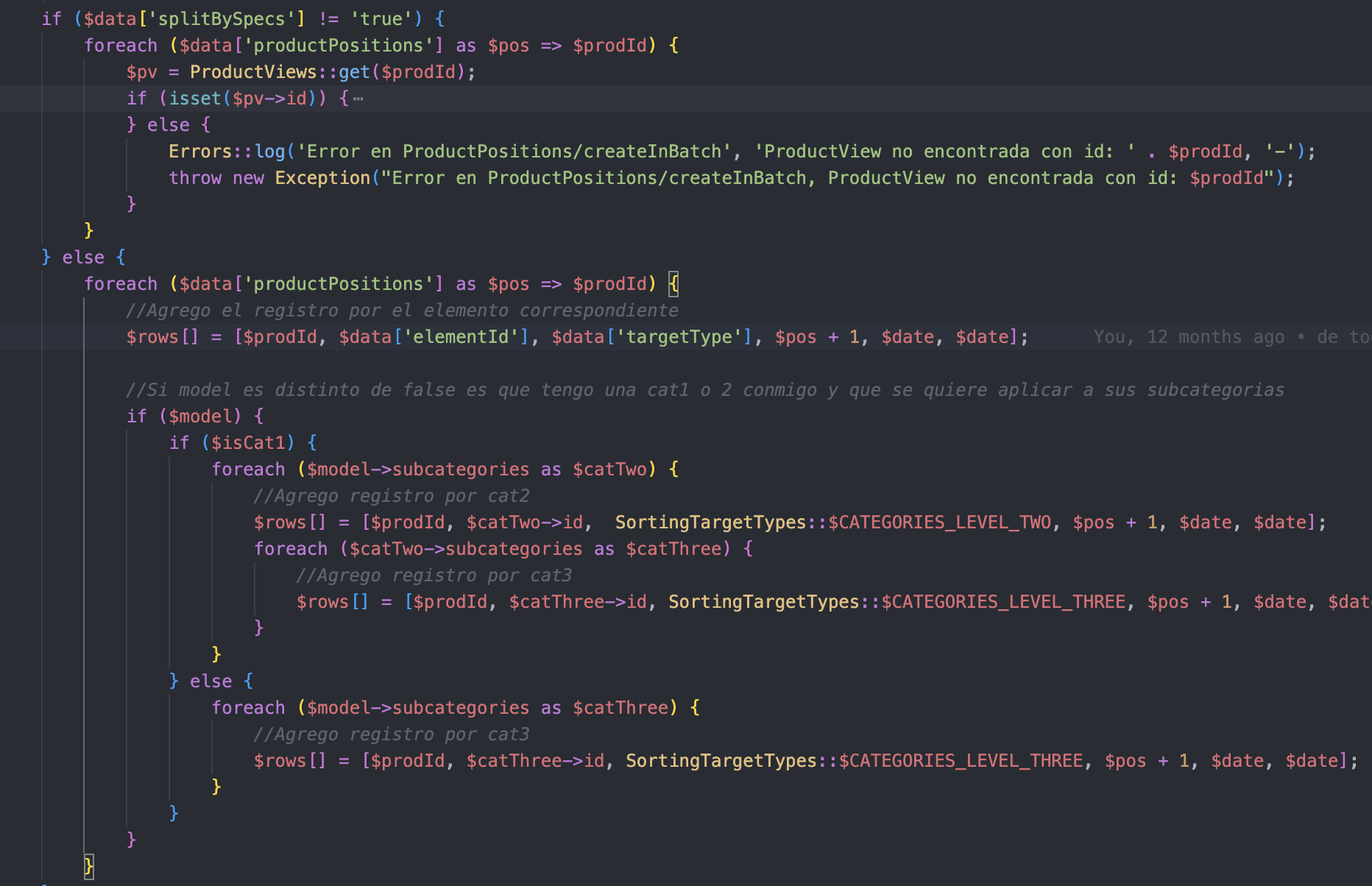Click the "Agrego el registro por el elemento" comment
Image resolution: width=1372 pixels, height=886 pixels.
coord(402,311)
